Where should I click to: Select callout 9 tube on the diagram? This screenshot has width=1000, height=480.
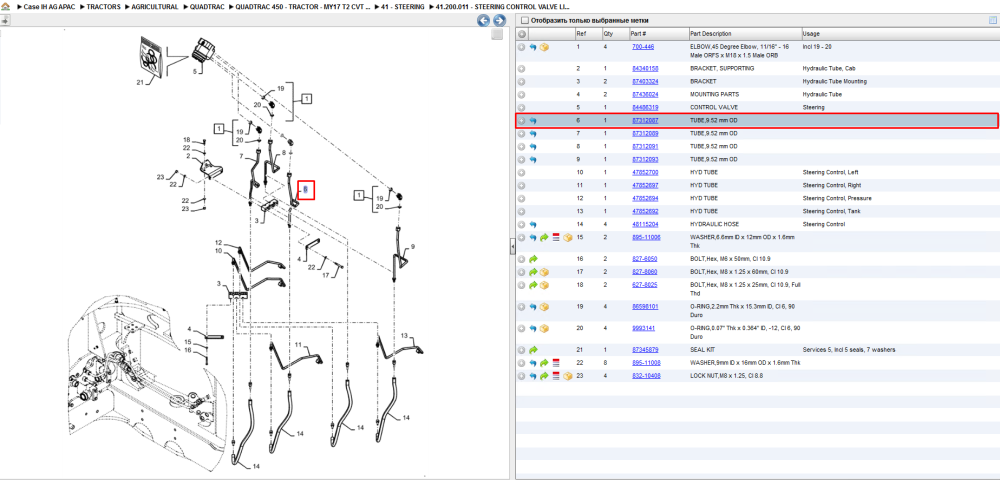413,246
